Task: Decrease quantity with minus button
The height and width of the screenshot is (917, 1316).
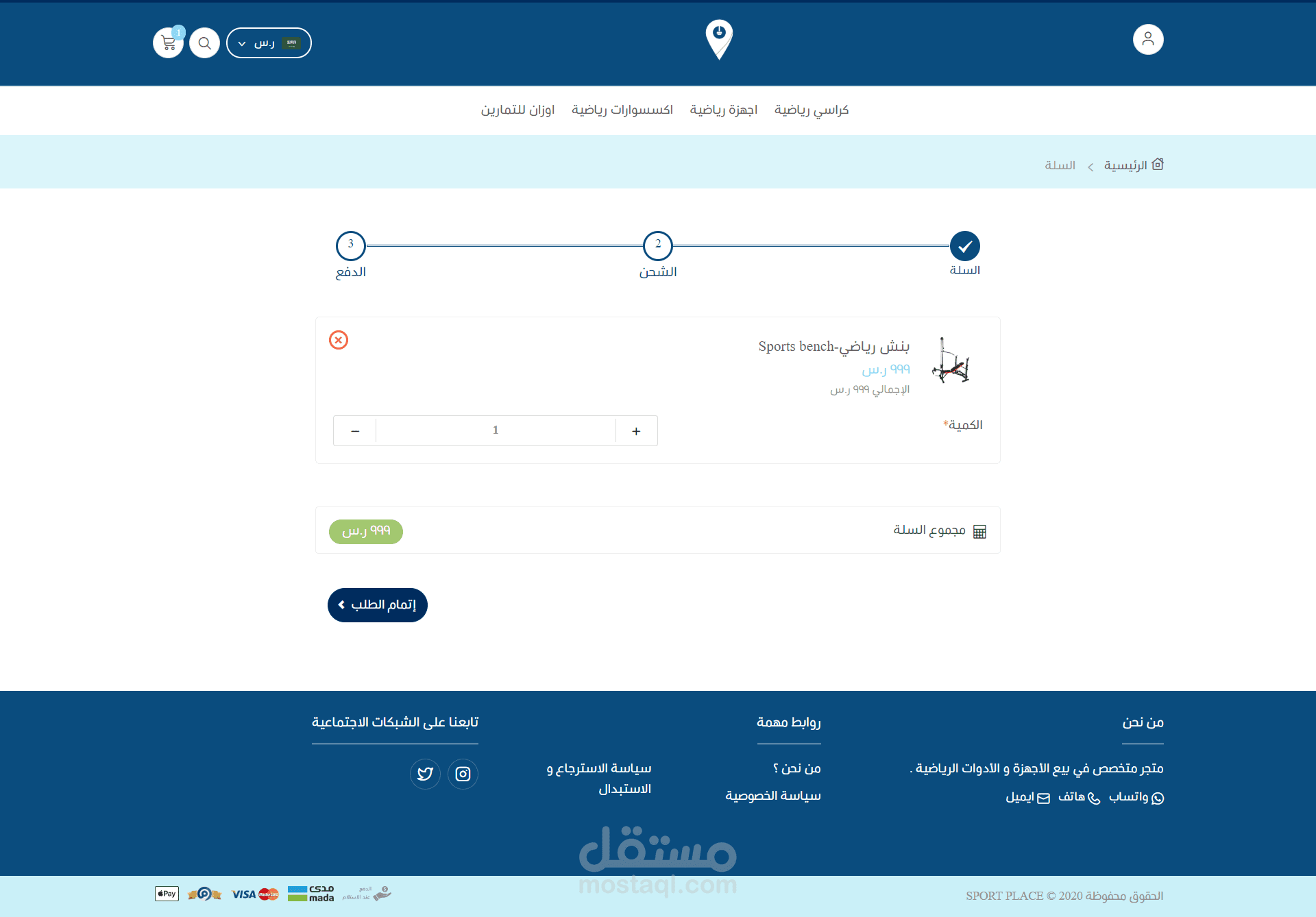Action: 355,431
